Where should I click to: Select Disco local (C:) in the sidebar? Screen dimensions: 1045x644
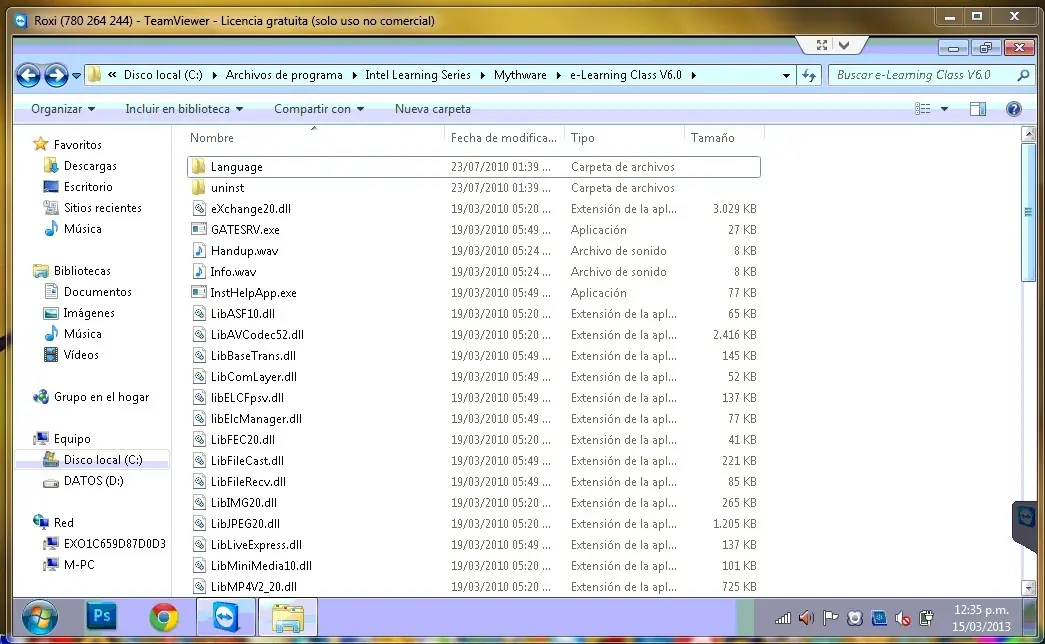(x=103, y=459)
